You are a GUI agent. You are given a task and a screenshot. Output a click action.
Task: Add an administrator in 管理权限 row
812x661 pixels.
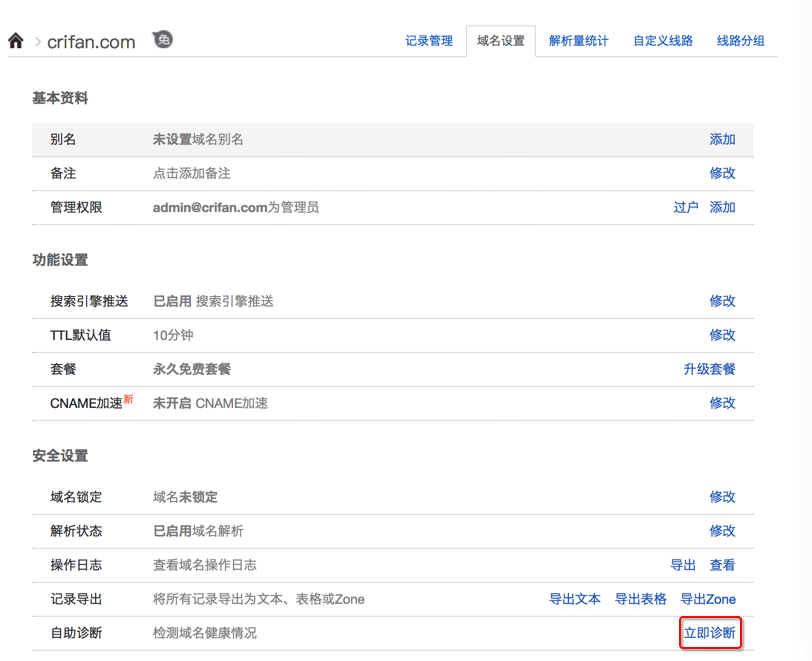722,207
